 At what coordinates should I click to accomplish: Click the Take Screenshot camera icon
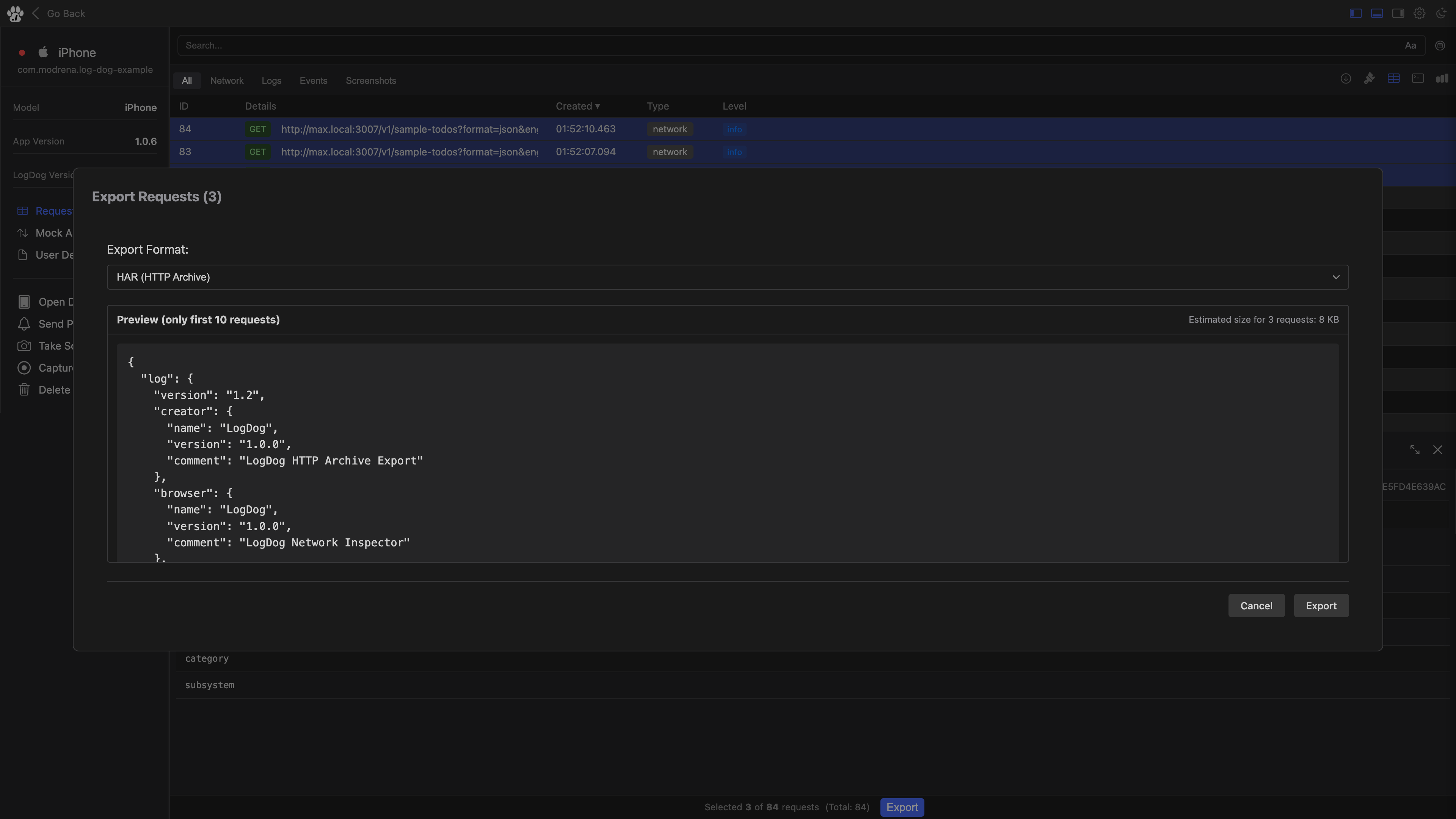pos(24,346)
